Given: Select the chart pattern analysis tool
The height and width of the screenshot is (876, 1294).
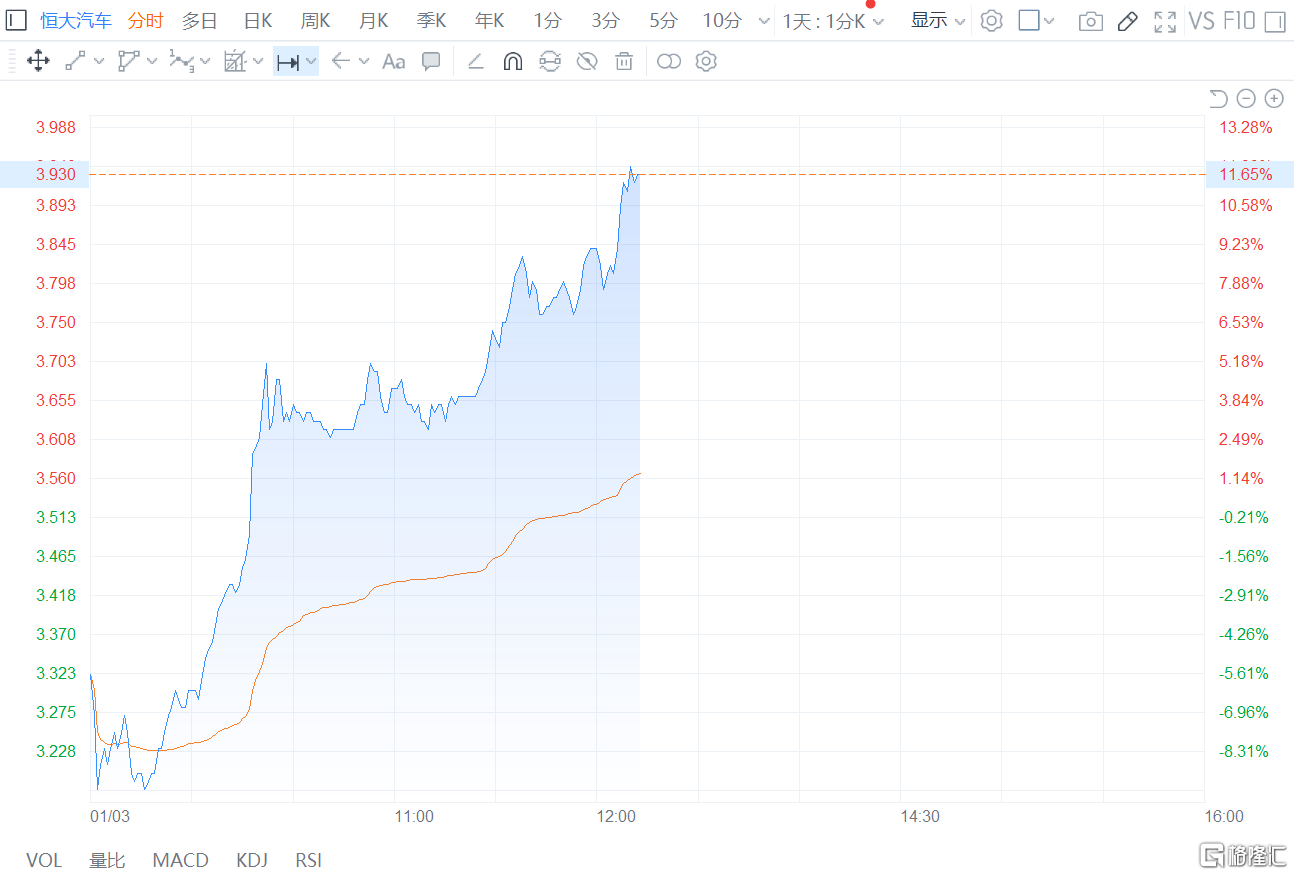Looking at the screenshot, I should 234,62.
